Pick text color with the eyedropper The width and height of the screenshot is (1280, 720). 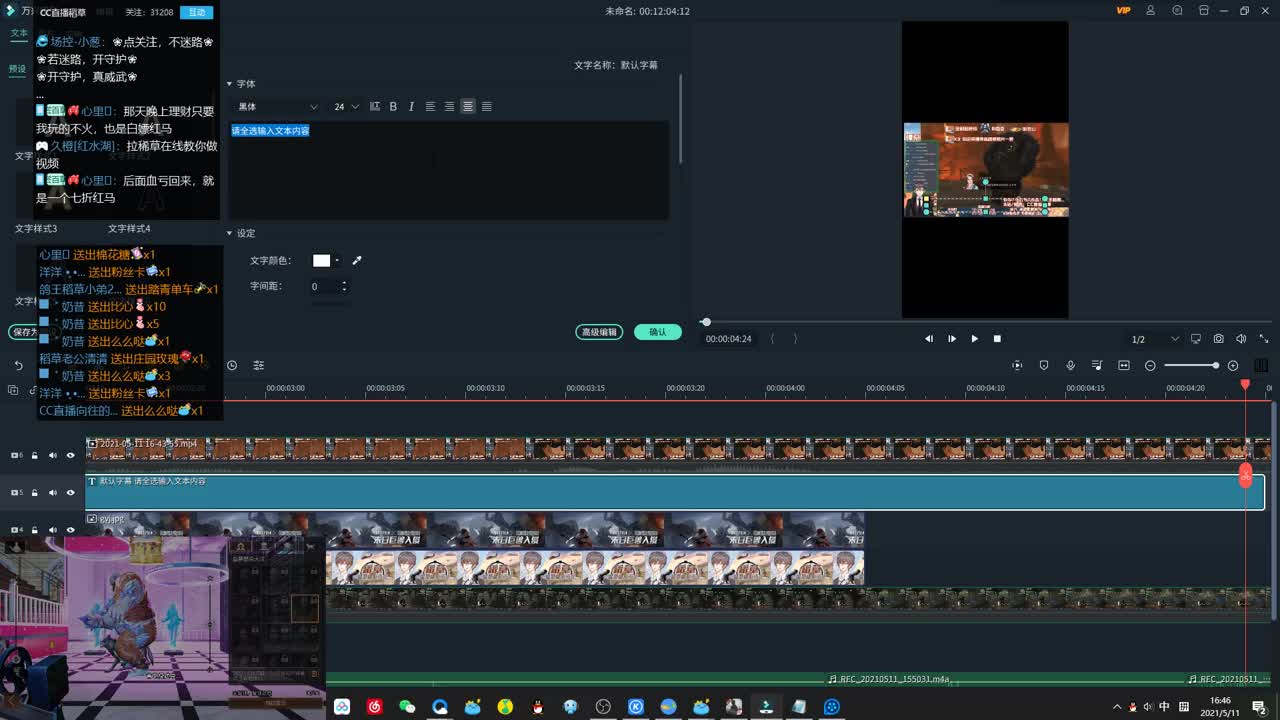click(x=357, y=261)
